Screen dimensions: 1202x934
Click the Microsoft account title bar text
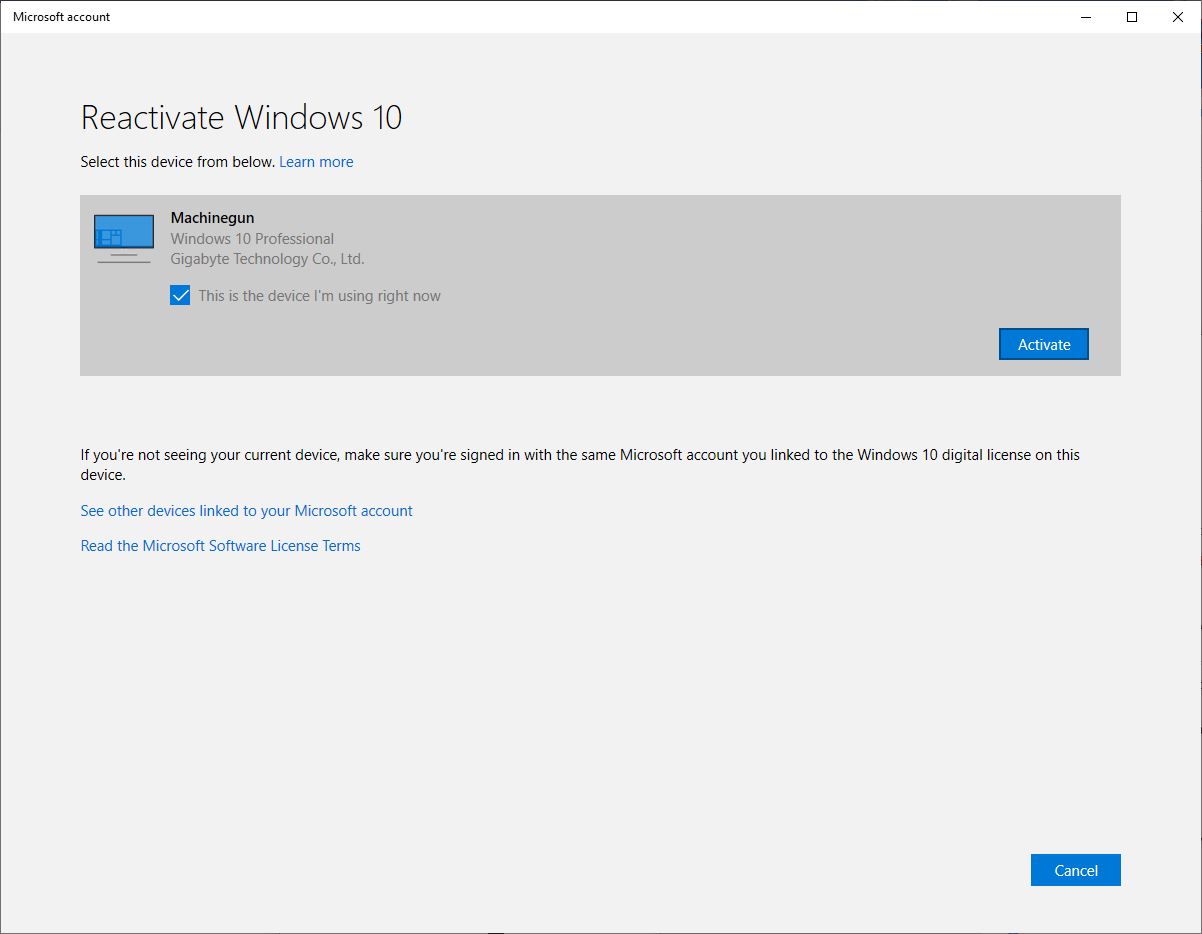coord(62,17)
